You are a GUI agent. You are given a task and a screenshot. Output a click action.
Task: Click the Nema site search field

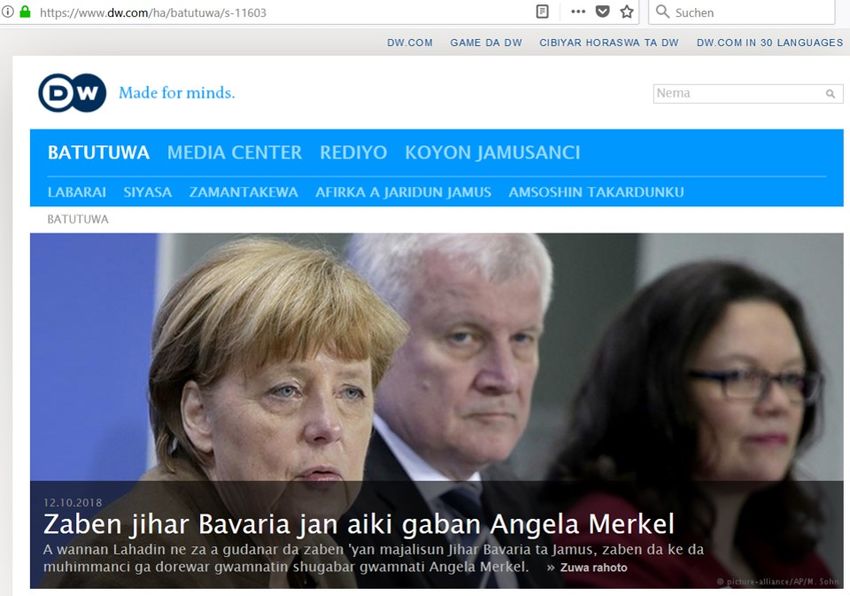tap(738, 94)
